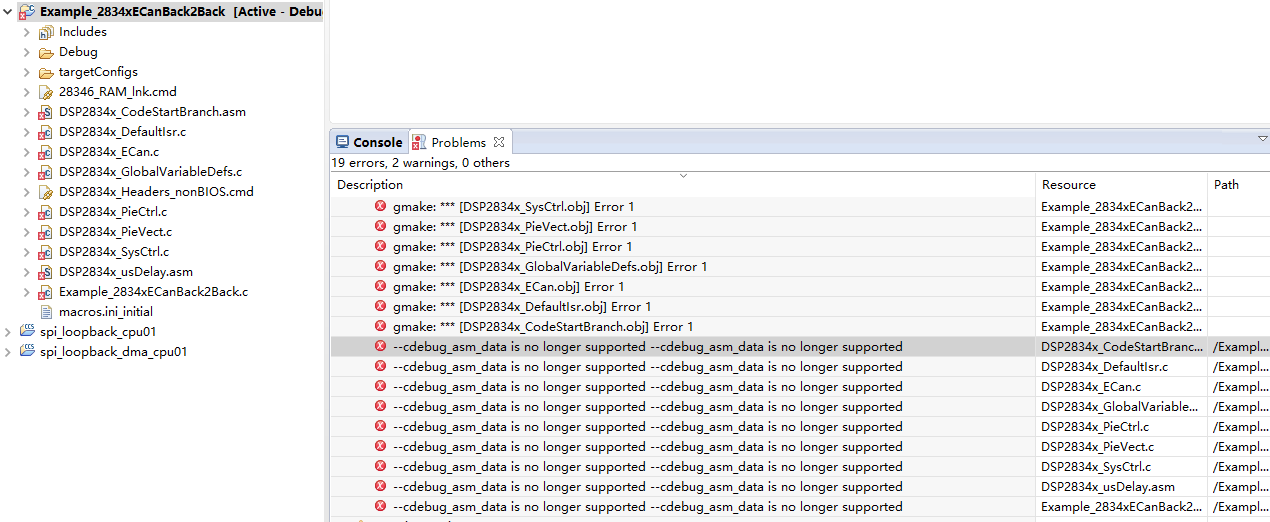
Task: Click the 28346_RAM_lnk.cmd file icon
Action: (45, 92)
